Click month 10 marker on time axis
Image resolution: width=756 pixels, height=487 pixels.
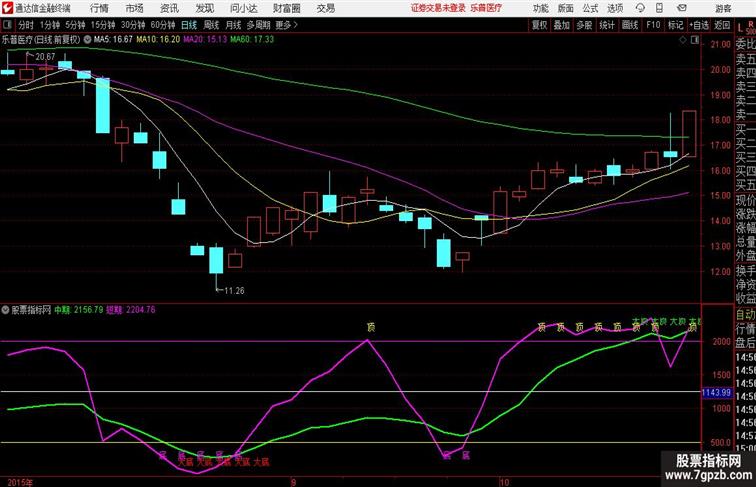tap(504, 482)
